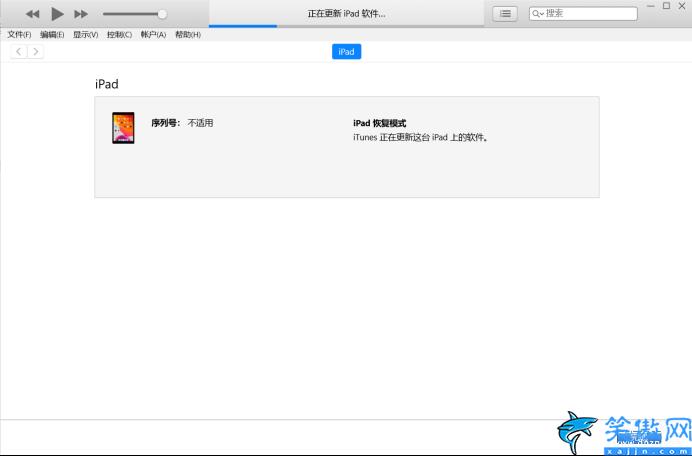
Task: Click the 不适用 serial value
Action: point(200,123)
